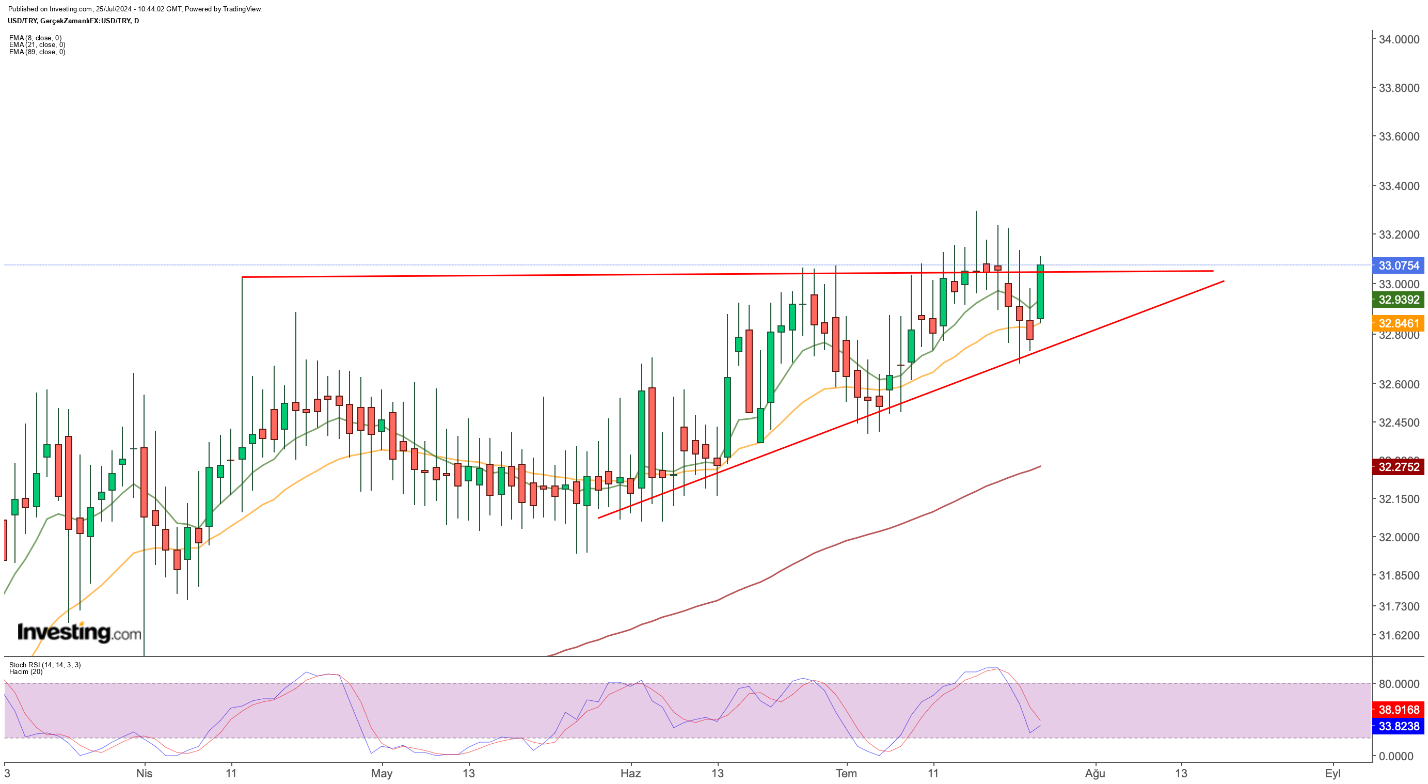Screen dimensions: 1428x784
Task: Click the green EMA value tag 32.9392
Action: pos(1400,299)
